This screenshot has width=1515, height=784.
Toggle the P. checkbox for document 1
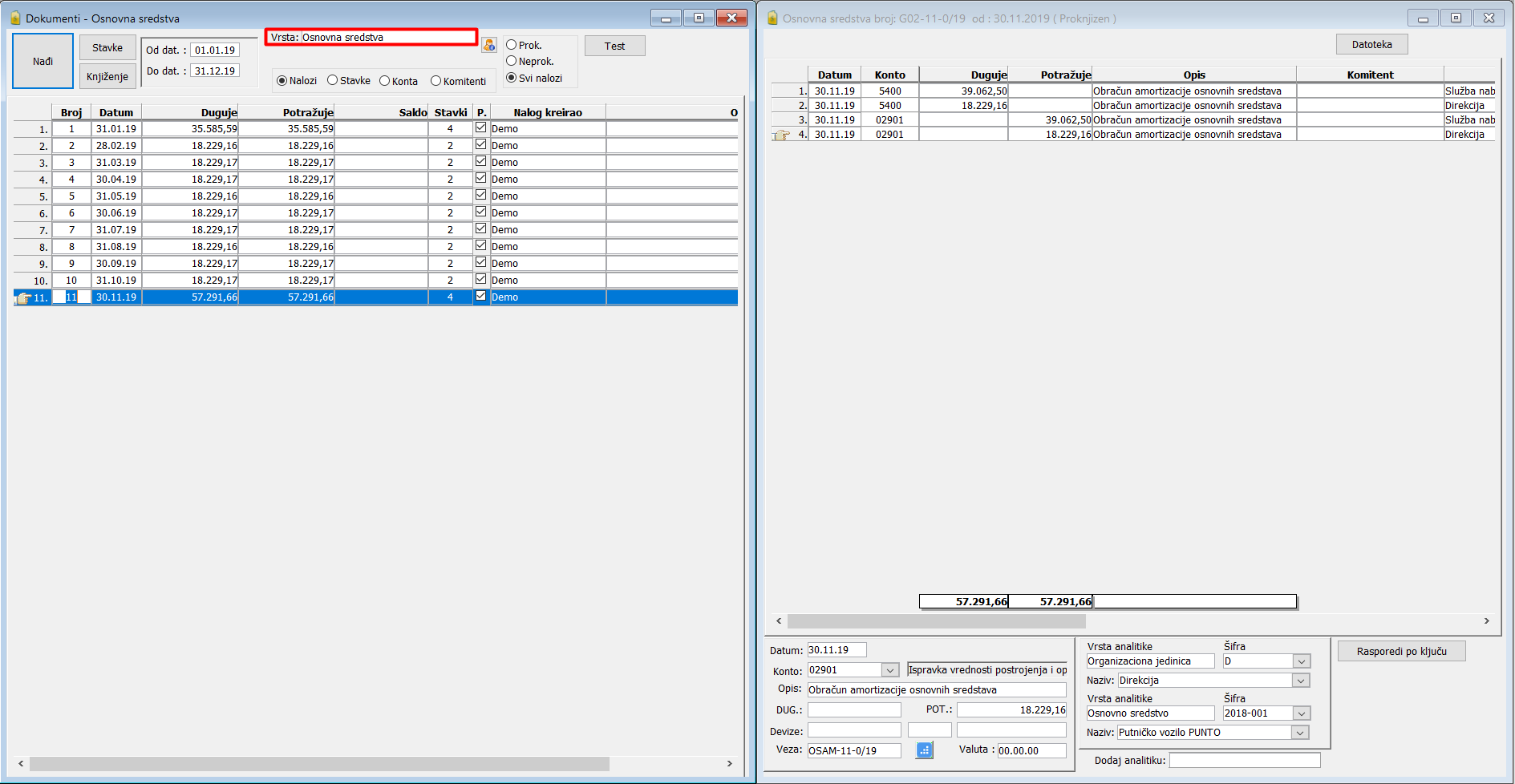coord(480,127)
